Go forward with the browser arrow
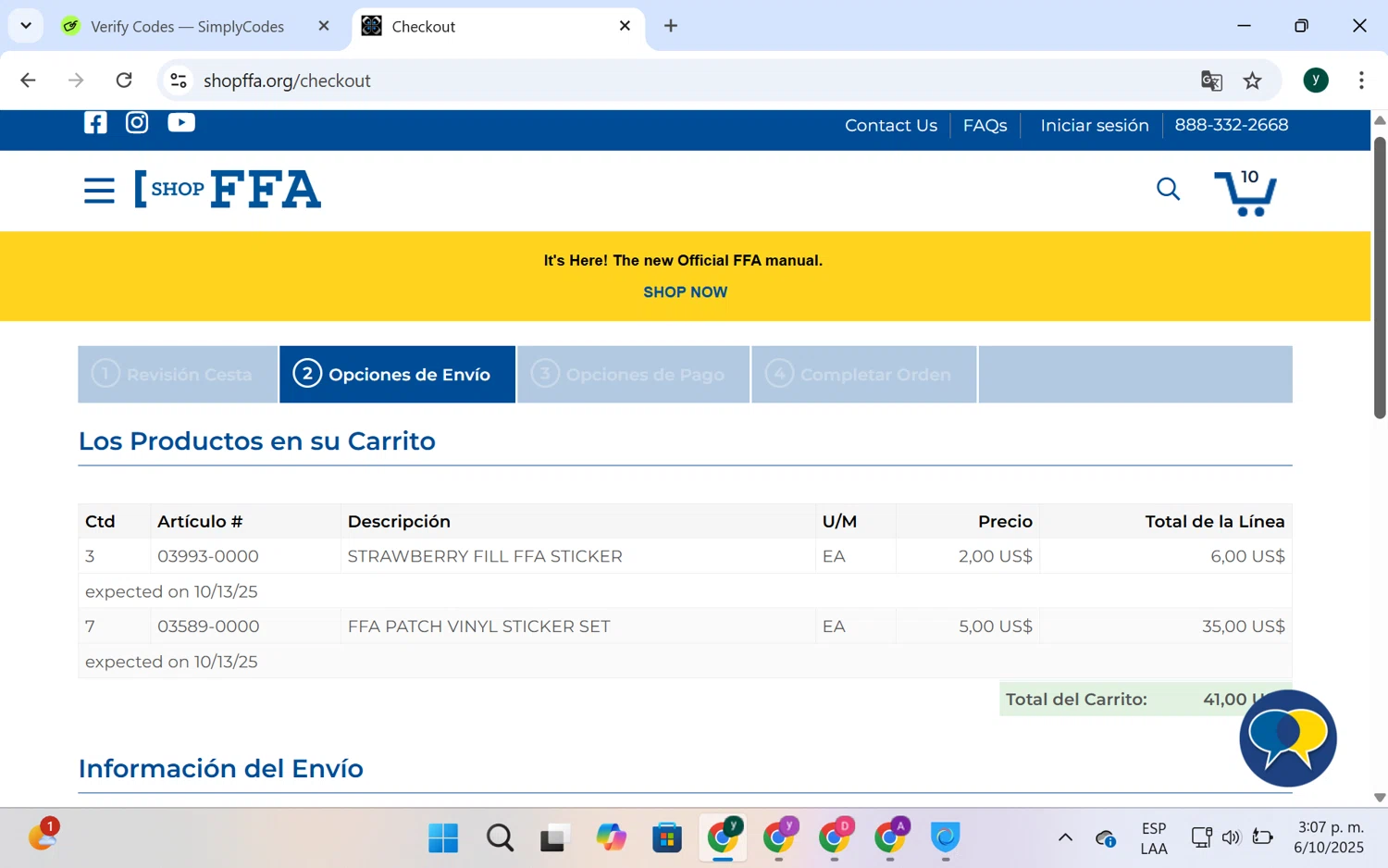Image resolution: width=1388 pixels, height=868 pixels. [x=76, y=81]
